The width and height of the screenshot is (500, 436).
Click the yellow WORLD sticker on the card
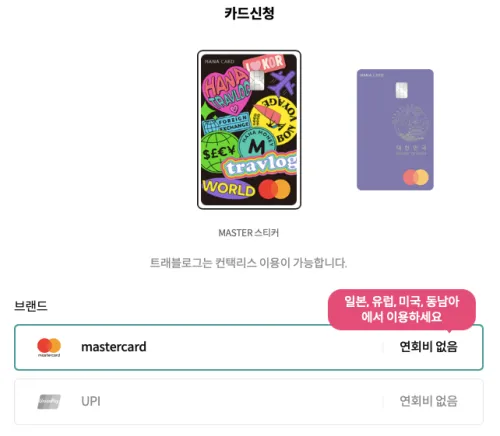228,189
